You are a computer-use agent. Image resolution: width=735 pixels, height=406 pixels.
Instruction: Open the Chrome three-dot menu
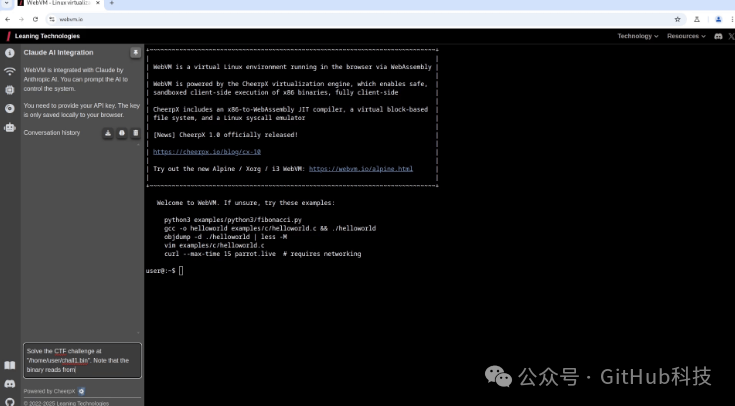click(x=732, y=19)
